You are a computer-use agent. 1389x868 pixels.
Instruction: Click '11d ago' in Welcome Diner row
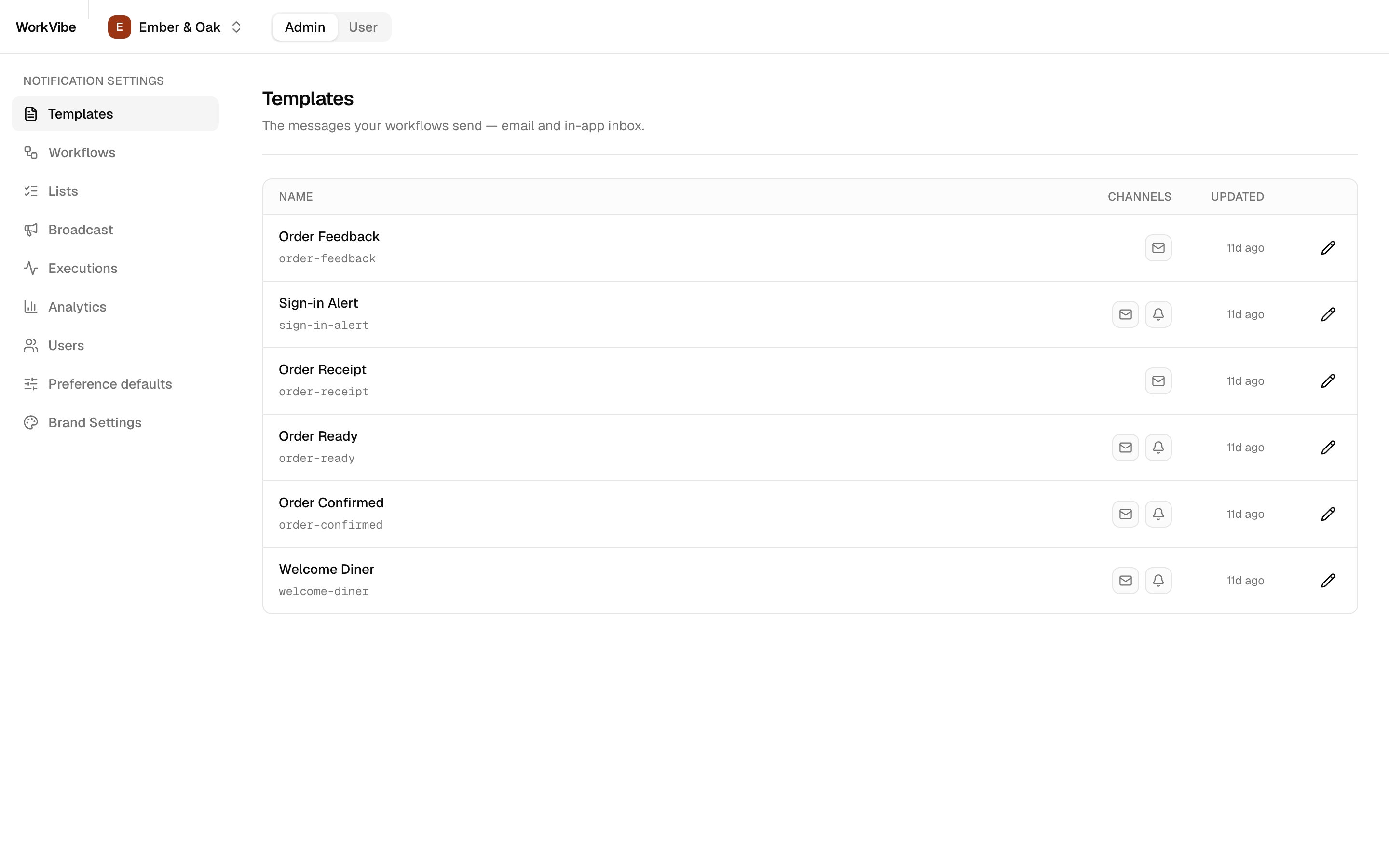(x=1245, y=581)
